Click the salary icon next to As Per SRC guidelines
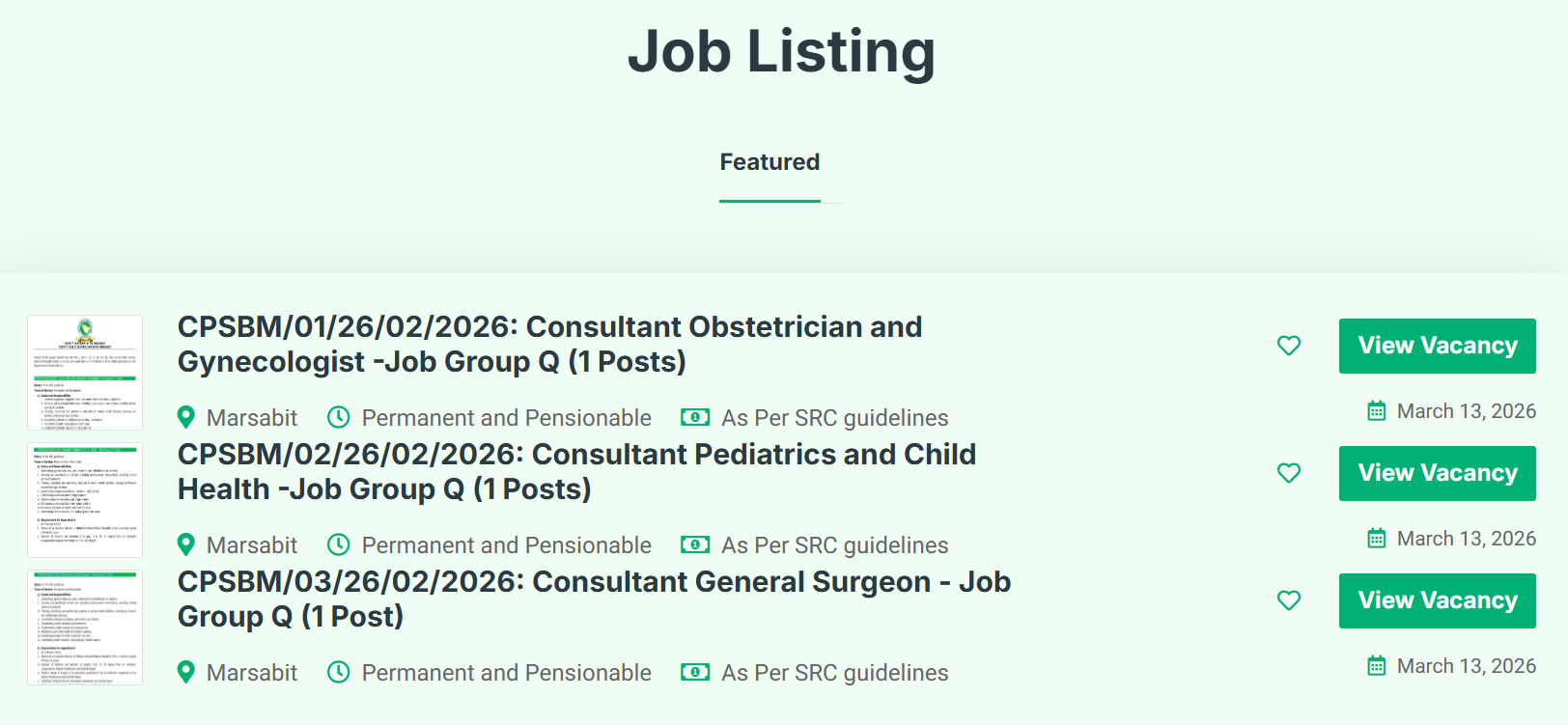This screenshot has width=1568, height=725. (x=694, y=417)
